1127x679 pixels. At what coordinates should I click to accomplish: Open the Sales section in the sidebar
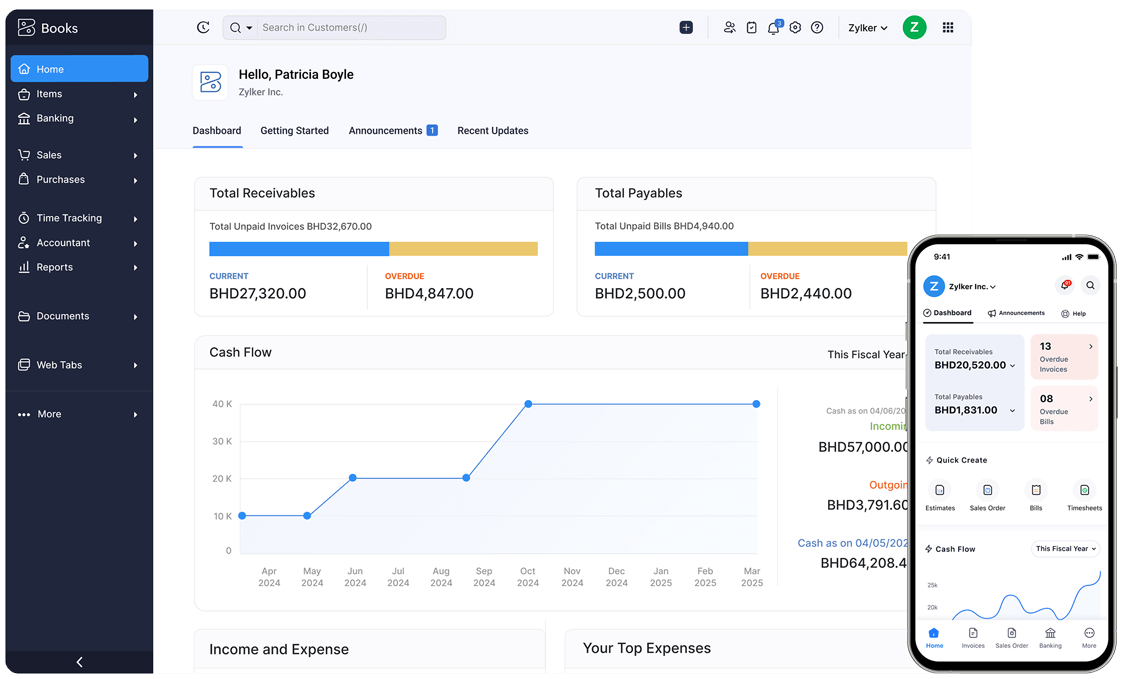click(x=47, y=155)
